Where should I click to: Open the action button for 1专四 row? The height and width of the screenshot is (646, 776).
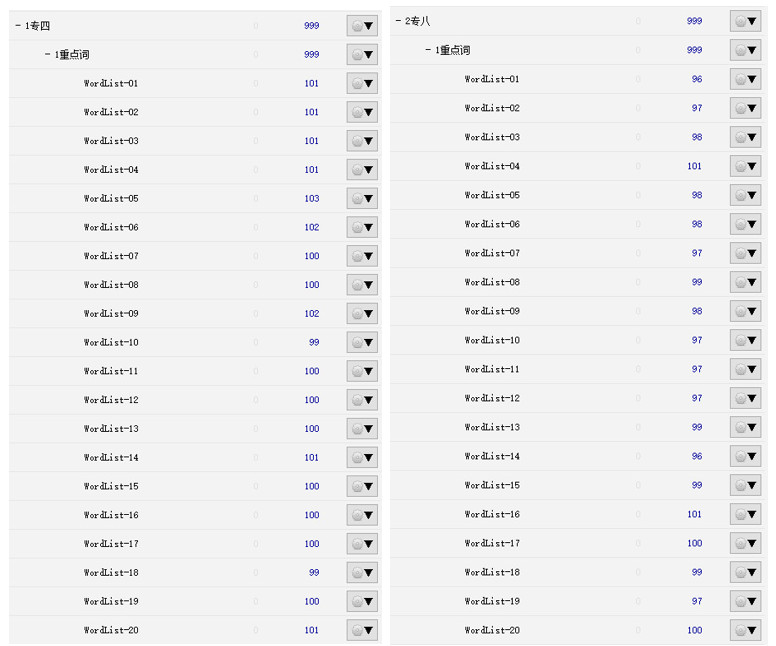coord(362,26)
